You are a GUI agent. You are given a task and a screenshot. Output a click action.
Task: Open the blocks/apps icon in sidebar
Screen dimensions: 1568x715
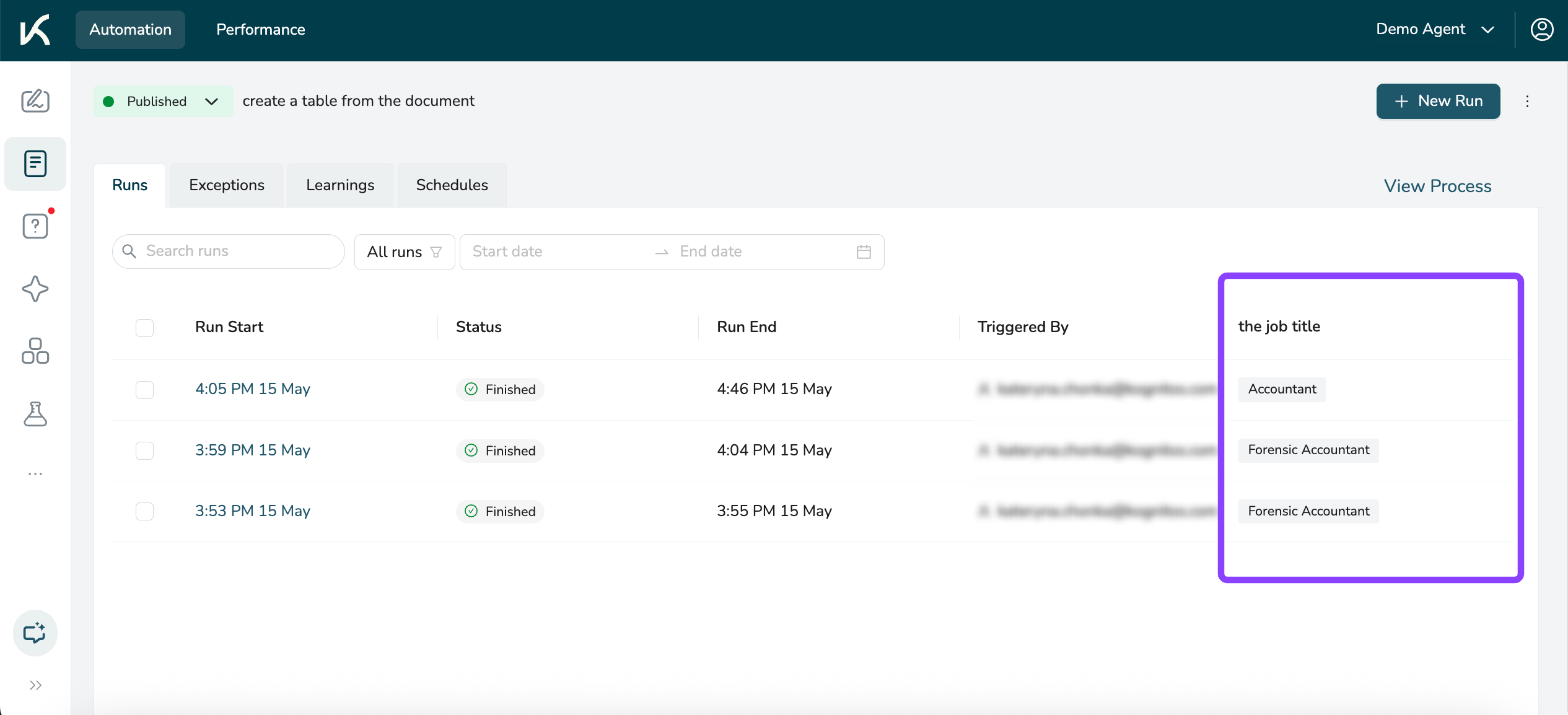(35, 351)
